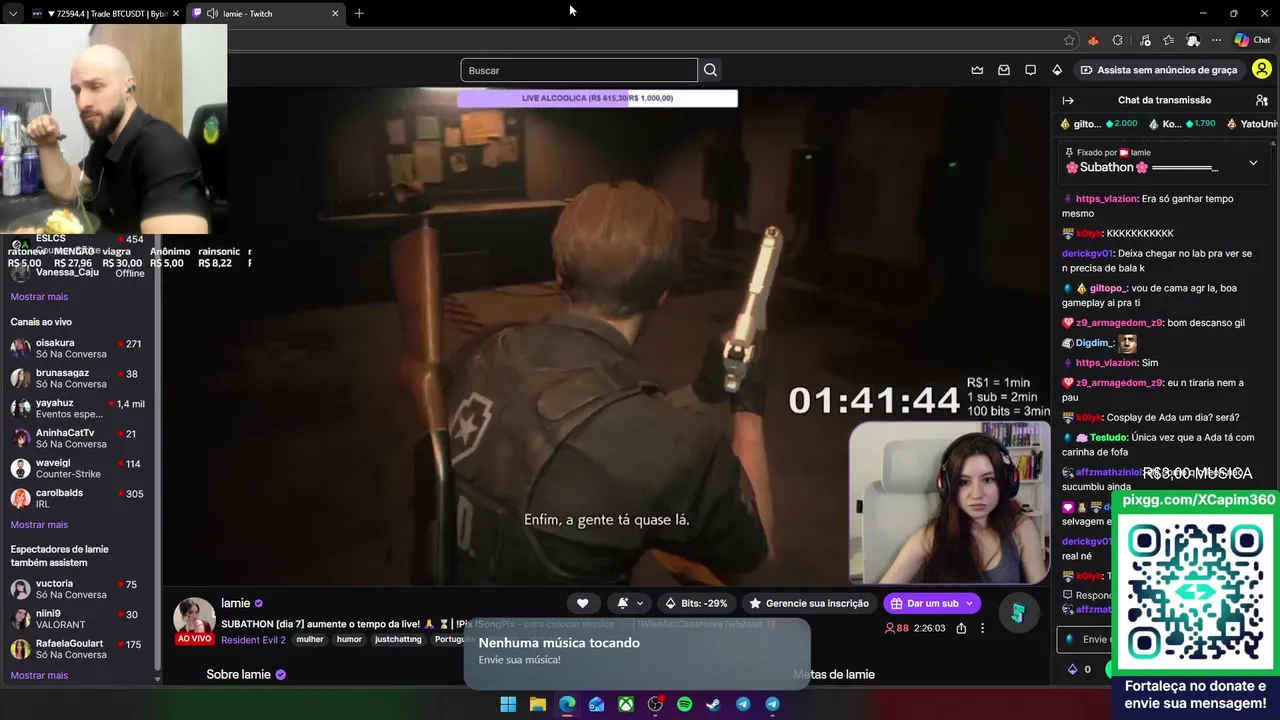Open OBS Studio from the taskbar

(x=655, y=704)
